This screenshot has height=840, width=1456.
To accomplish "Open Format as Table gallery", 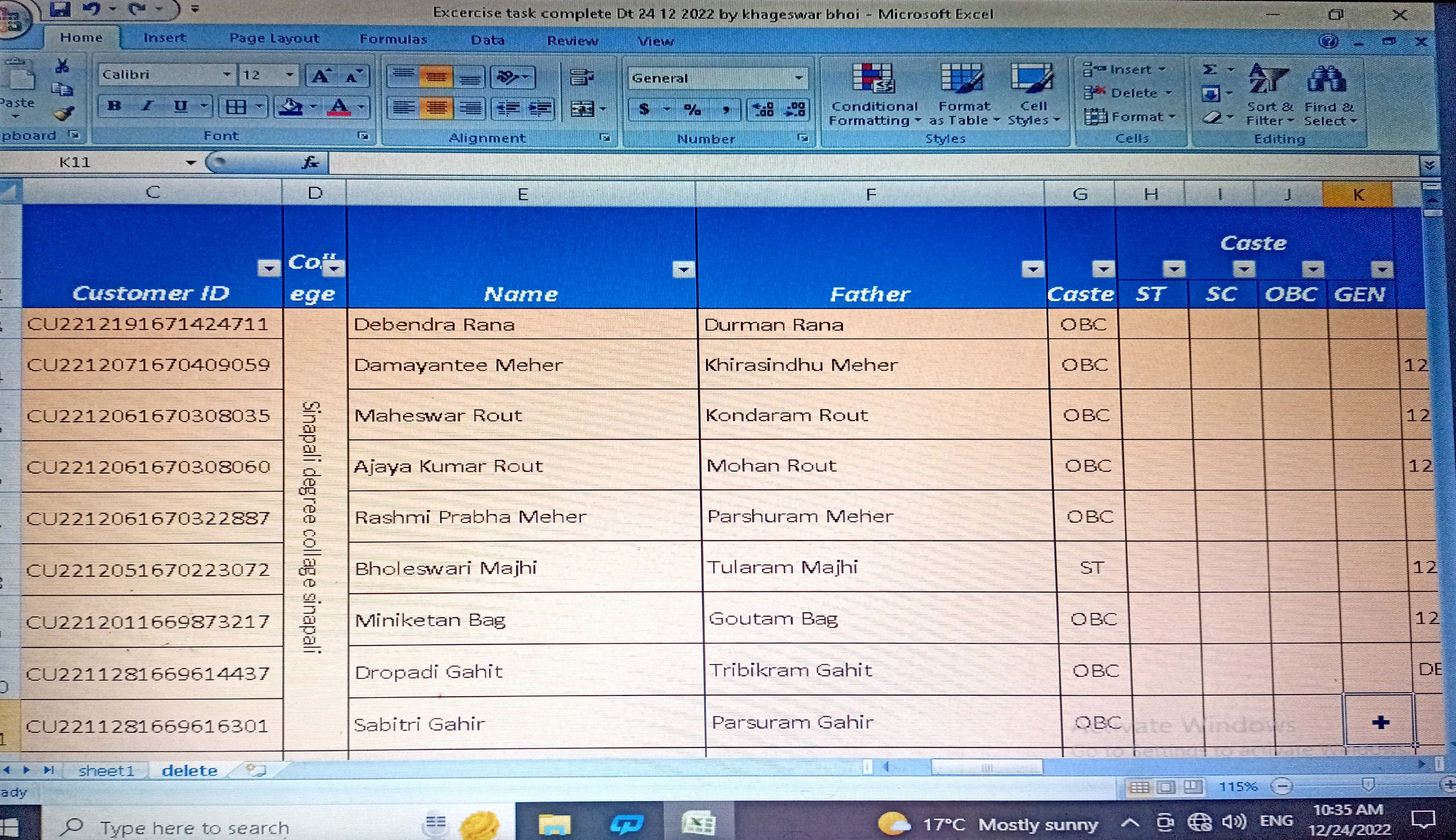I will pyautogui.click(x=962, y=81).
